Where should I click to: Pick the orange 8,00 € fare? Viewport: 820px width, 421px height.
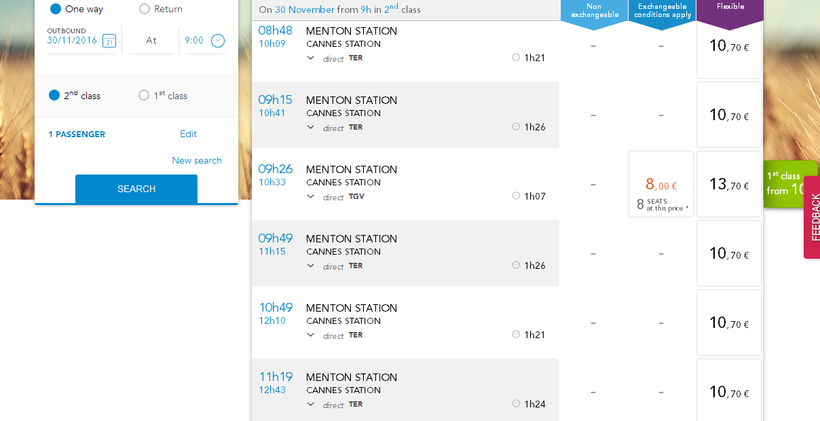tap(661, 185)
